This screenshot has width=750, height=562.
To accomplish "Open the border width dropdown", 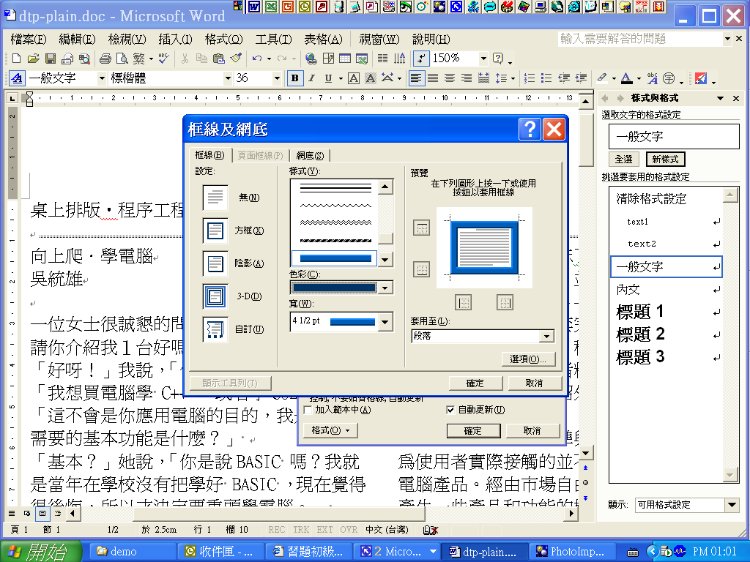I will [385, 322].
